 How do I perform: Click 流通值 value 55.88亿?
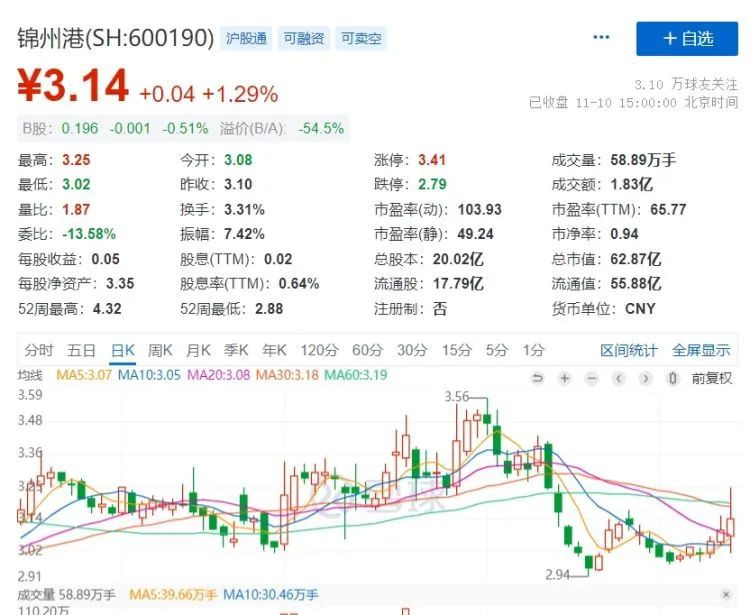pyautogui.click(x=636, y=284)
